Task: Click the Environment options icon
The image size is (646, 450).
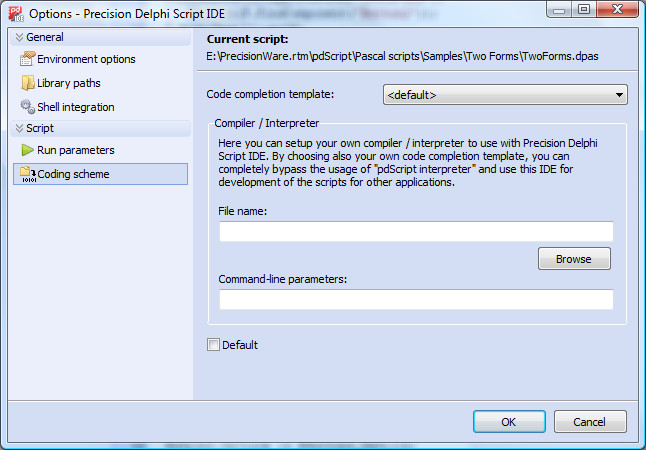Action: pos(28,59)
